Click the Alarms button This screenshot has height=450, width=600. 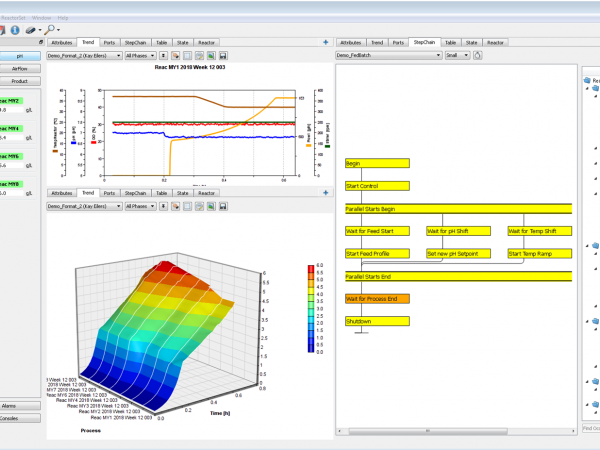[20, 406]
